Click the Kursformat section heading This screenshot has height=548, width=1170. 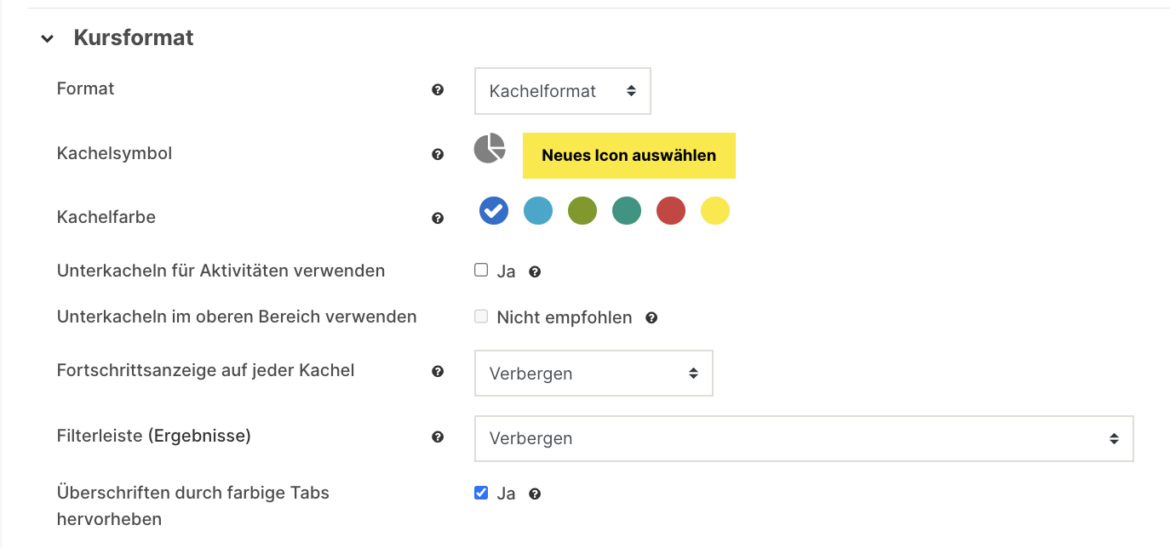coord(133,38)
